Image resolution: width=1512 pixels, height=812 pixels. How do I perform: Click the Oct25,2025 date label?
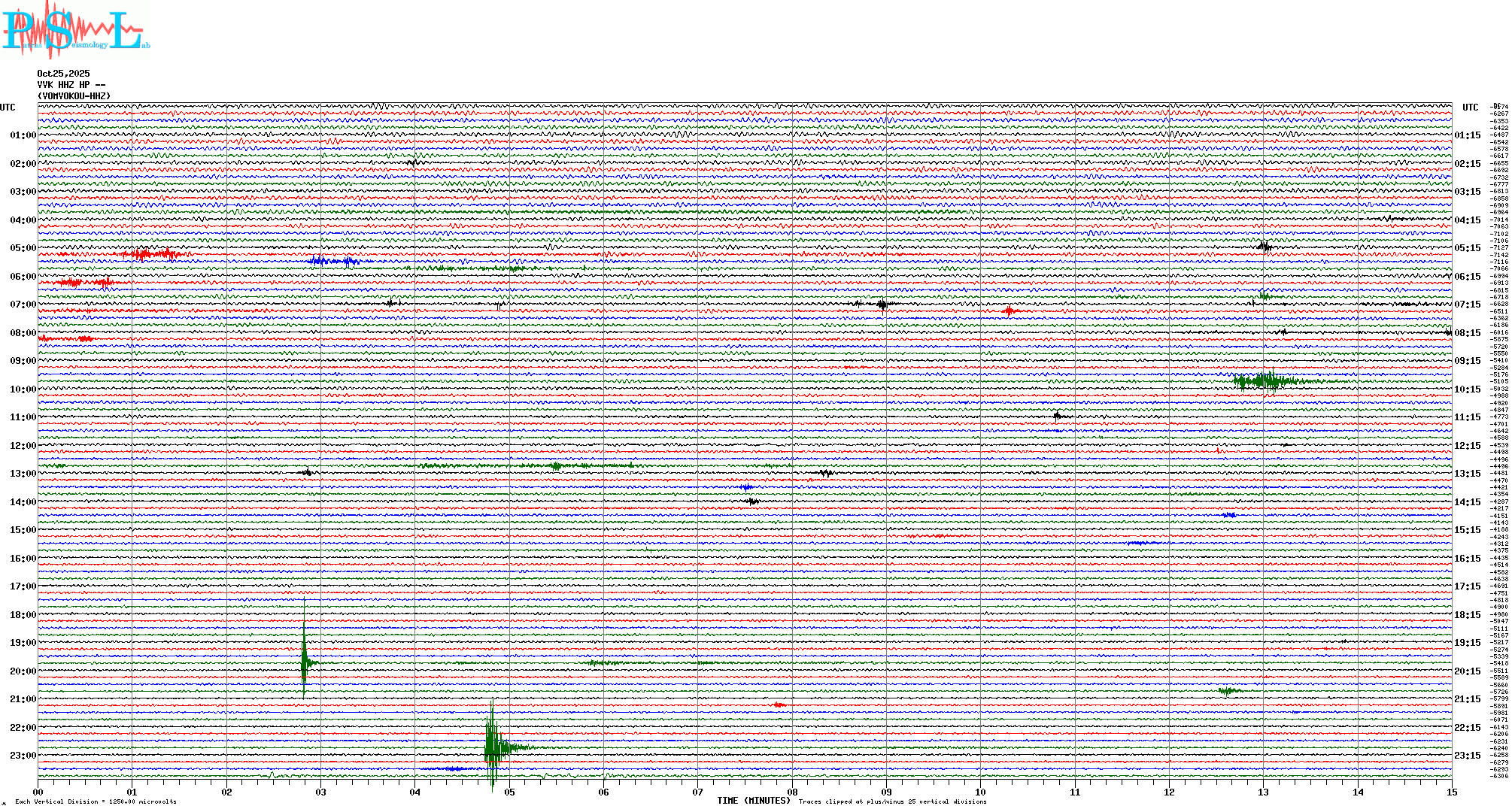[63, 74]
